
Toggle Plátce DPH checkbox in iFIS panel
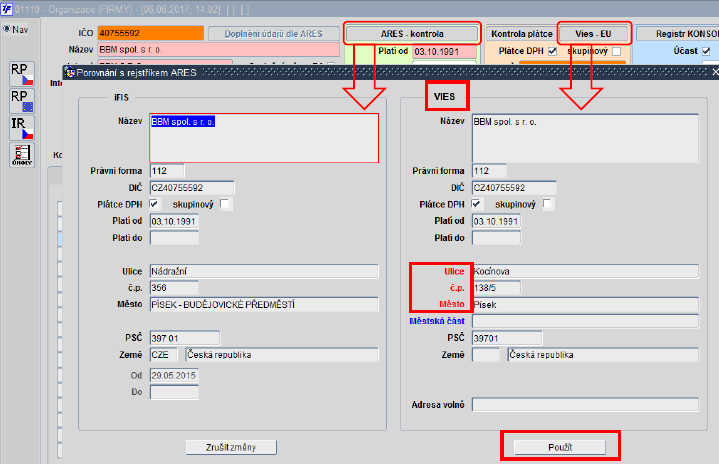(x=155, y=204)
